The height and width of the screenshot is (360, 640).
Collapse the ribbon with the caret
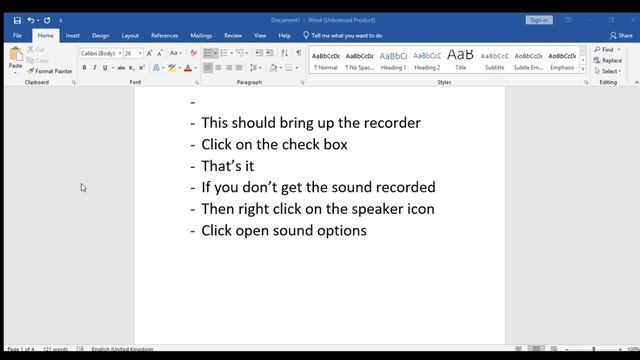click(636, 82)
